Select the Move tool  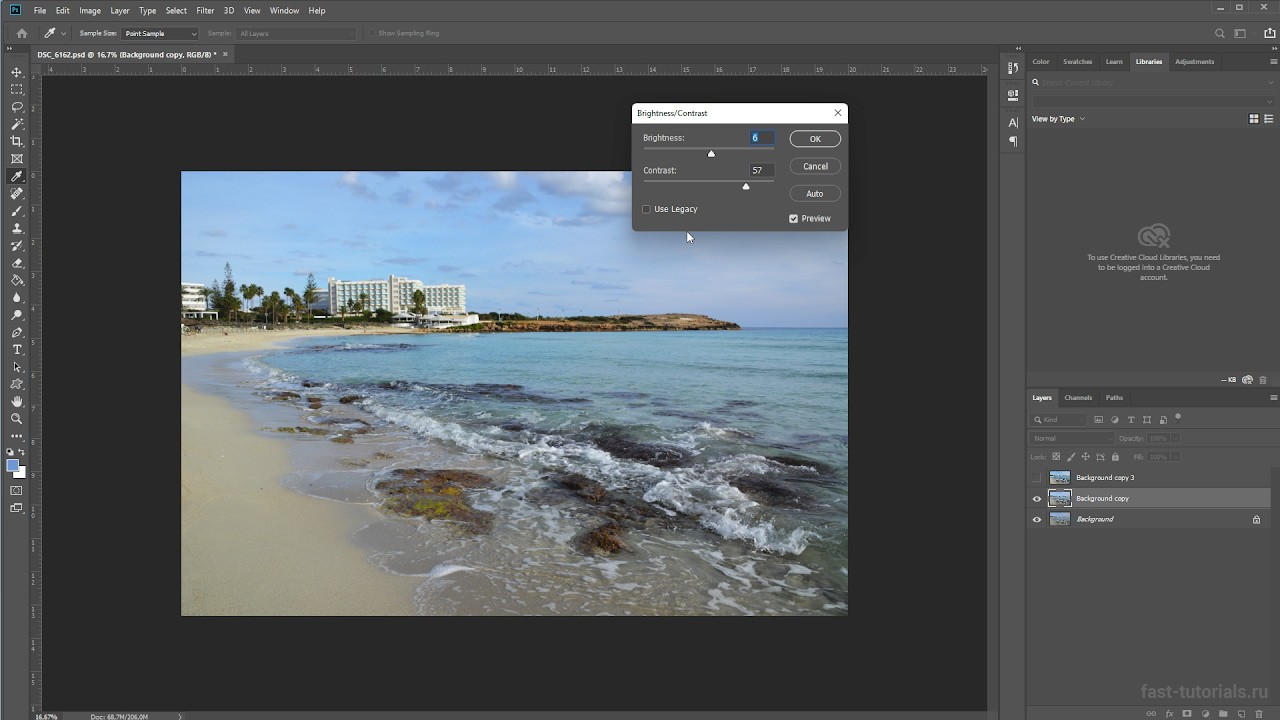pyautogui.click(x=17, y=72)
